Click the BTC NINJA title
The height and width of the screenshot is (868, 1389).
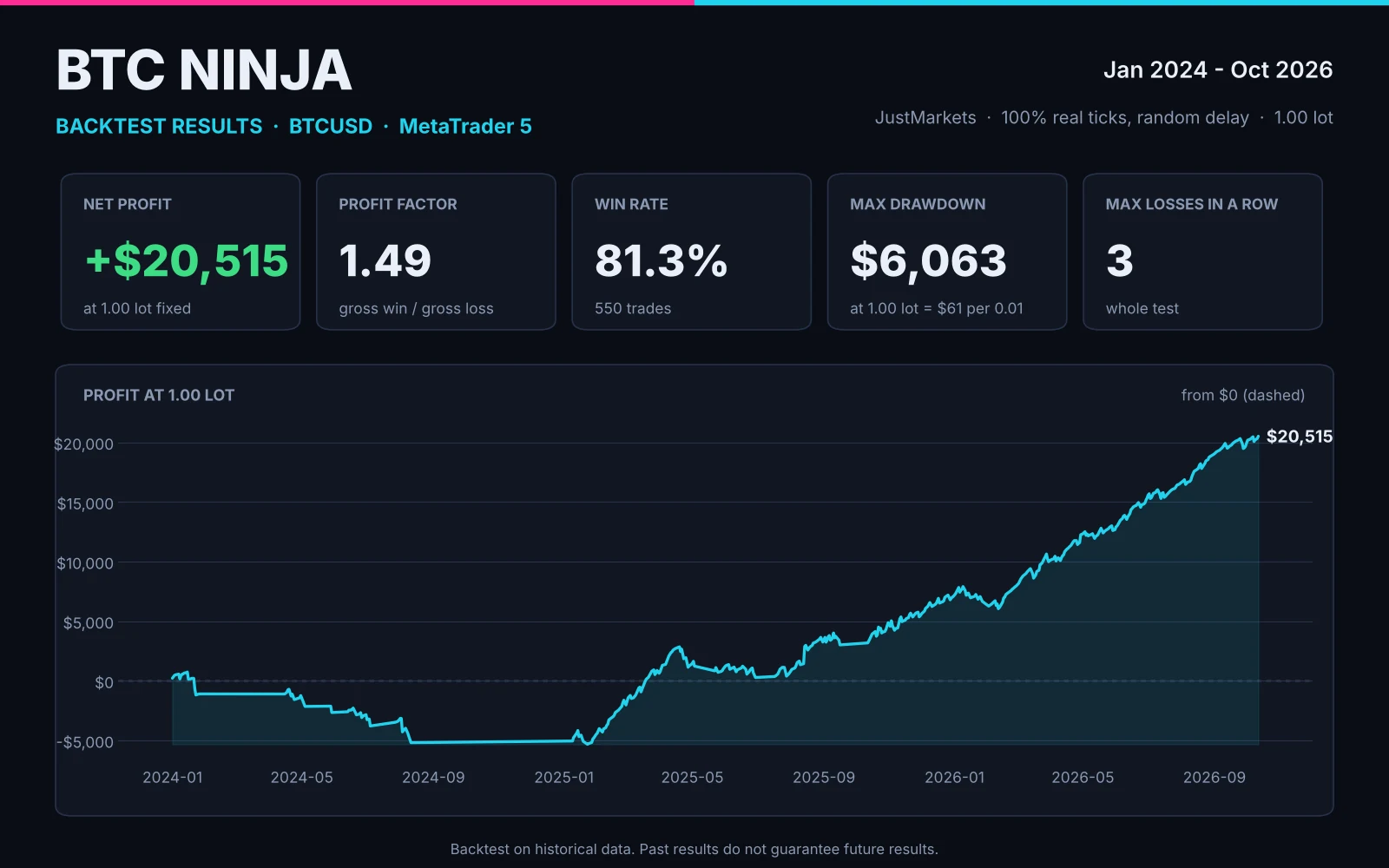204,70
